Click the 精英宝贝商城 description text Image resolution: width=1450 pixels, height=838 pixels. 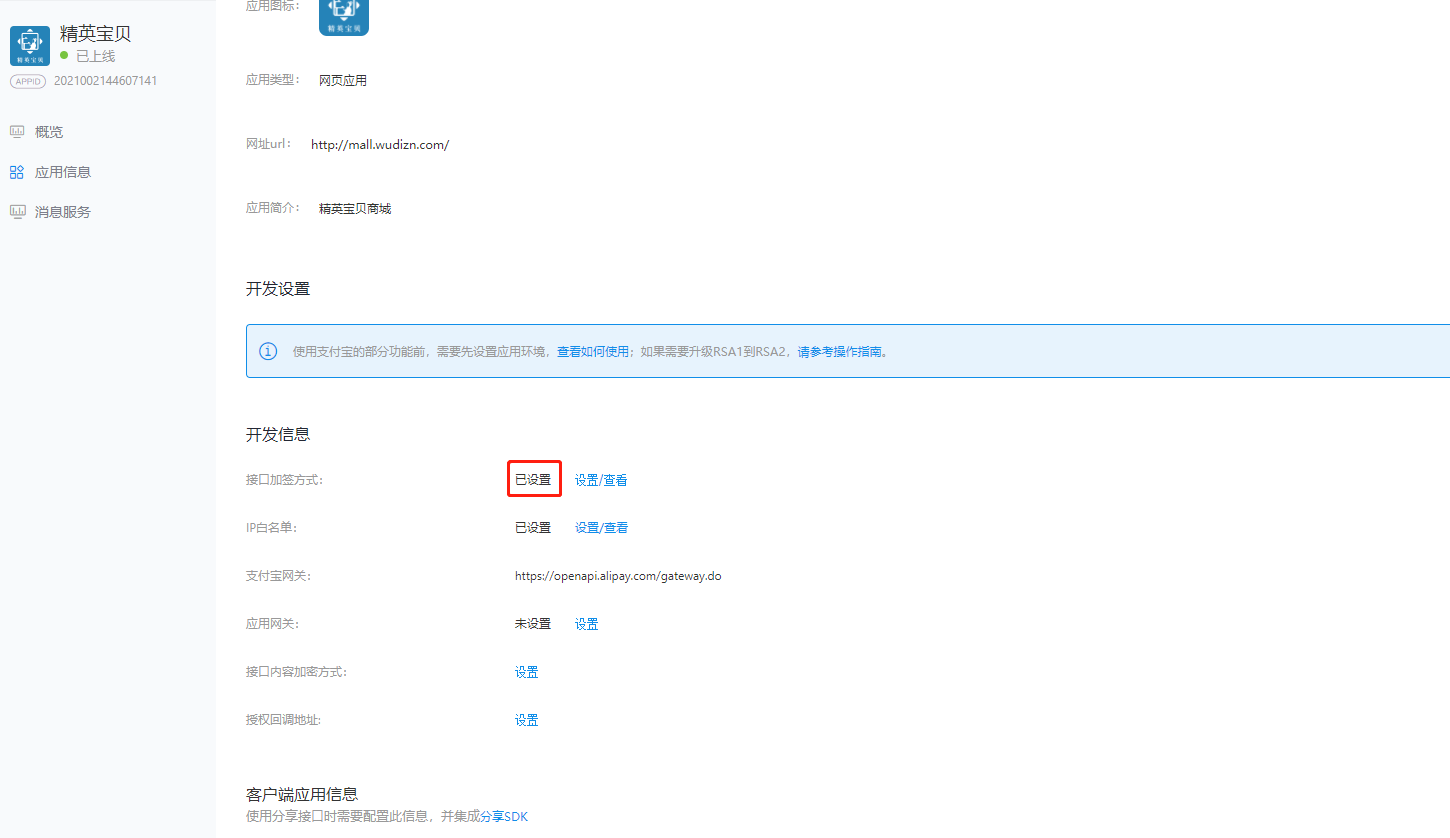pos(355,209)
